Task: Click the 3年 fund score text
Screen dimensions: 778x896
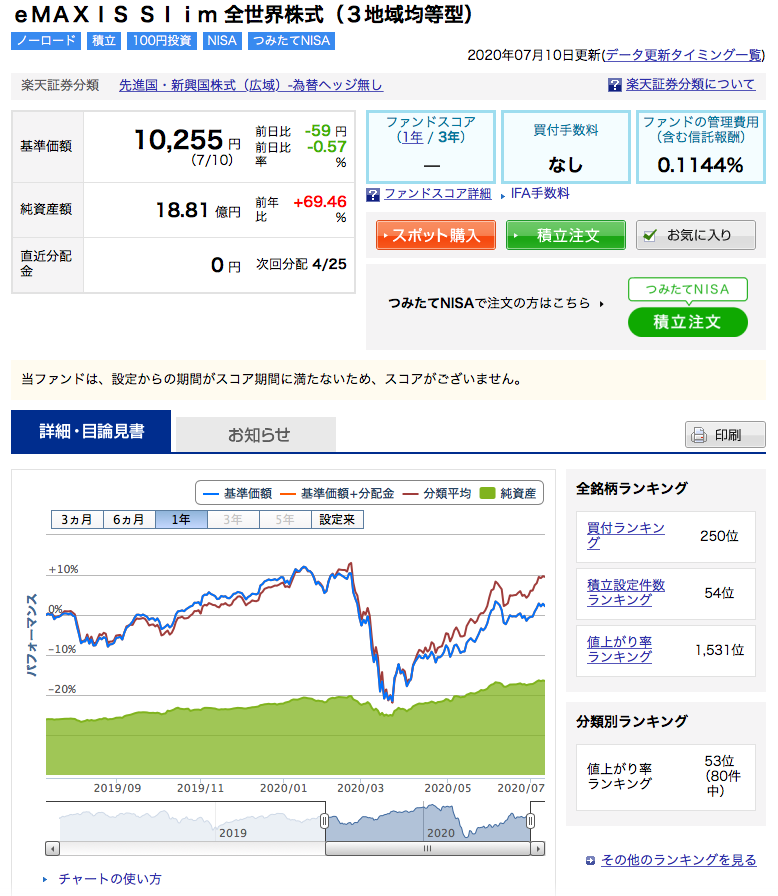Action: tap(448, 137)
